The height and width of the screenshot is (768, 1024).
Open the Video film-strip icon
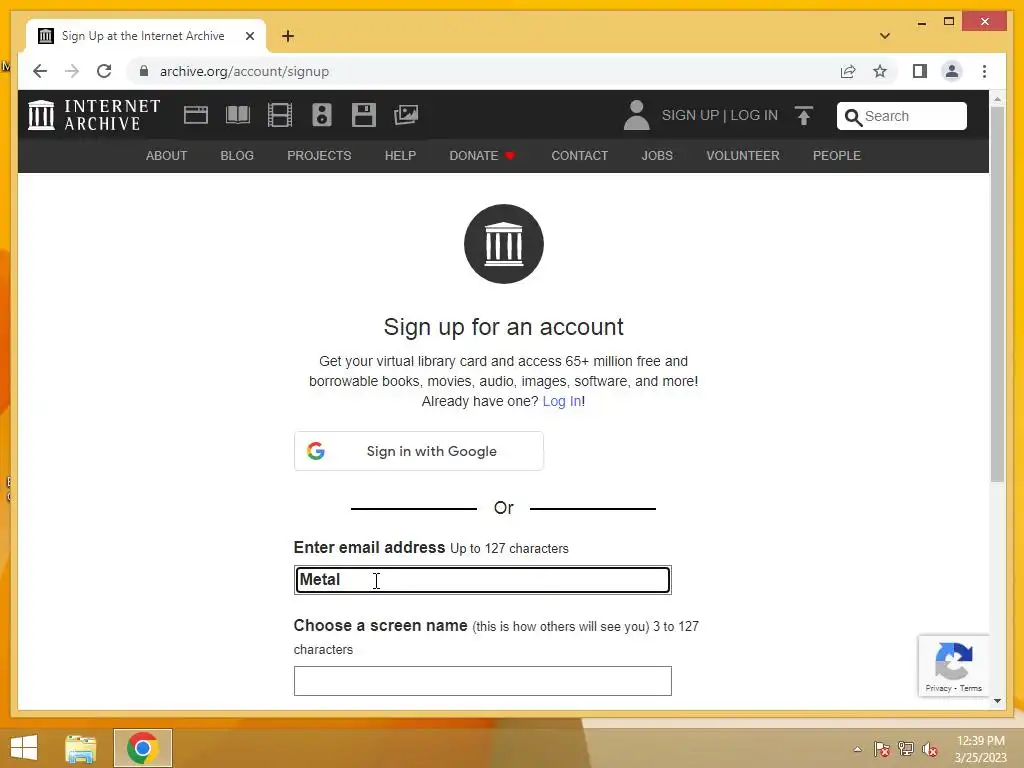pos(280,115)
